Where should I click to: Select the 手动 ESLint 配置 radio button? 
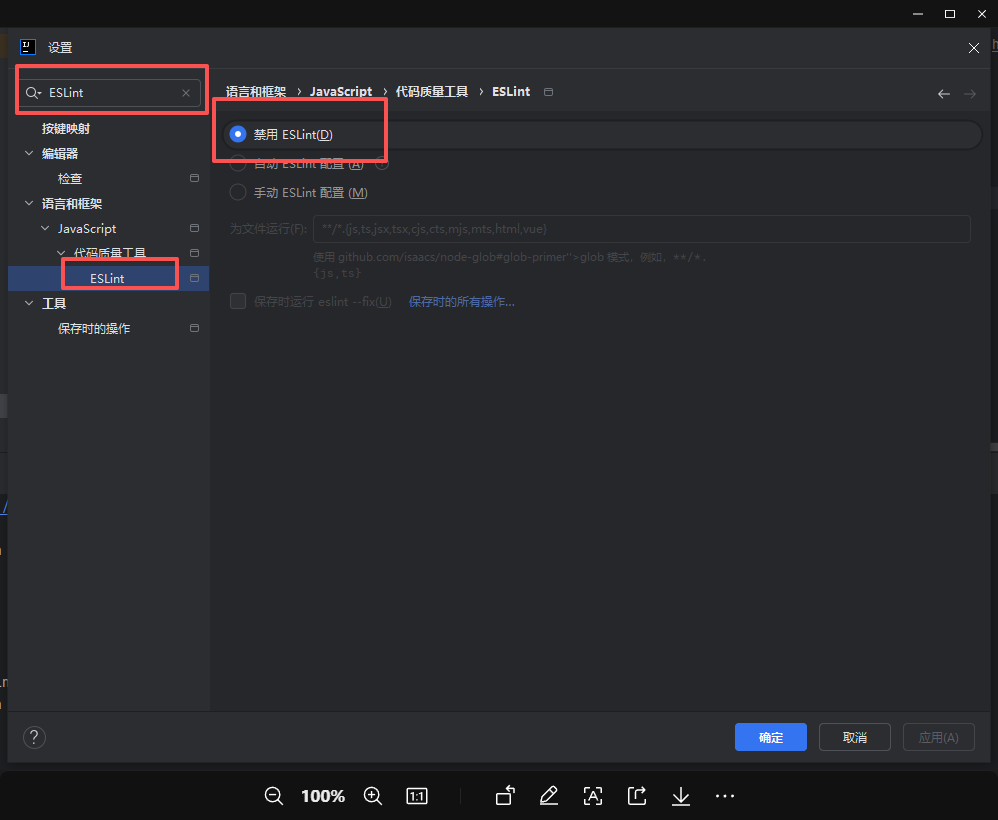(238, 193)
